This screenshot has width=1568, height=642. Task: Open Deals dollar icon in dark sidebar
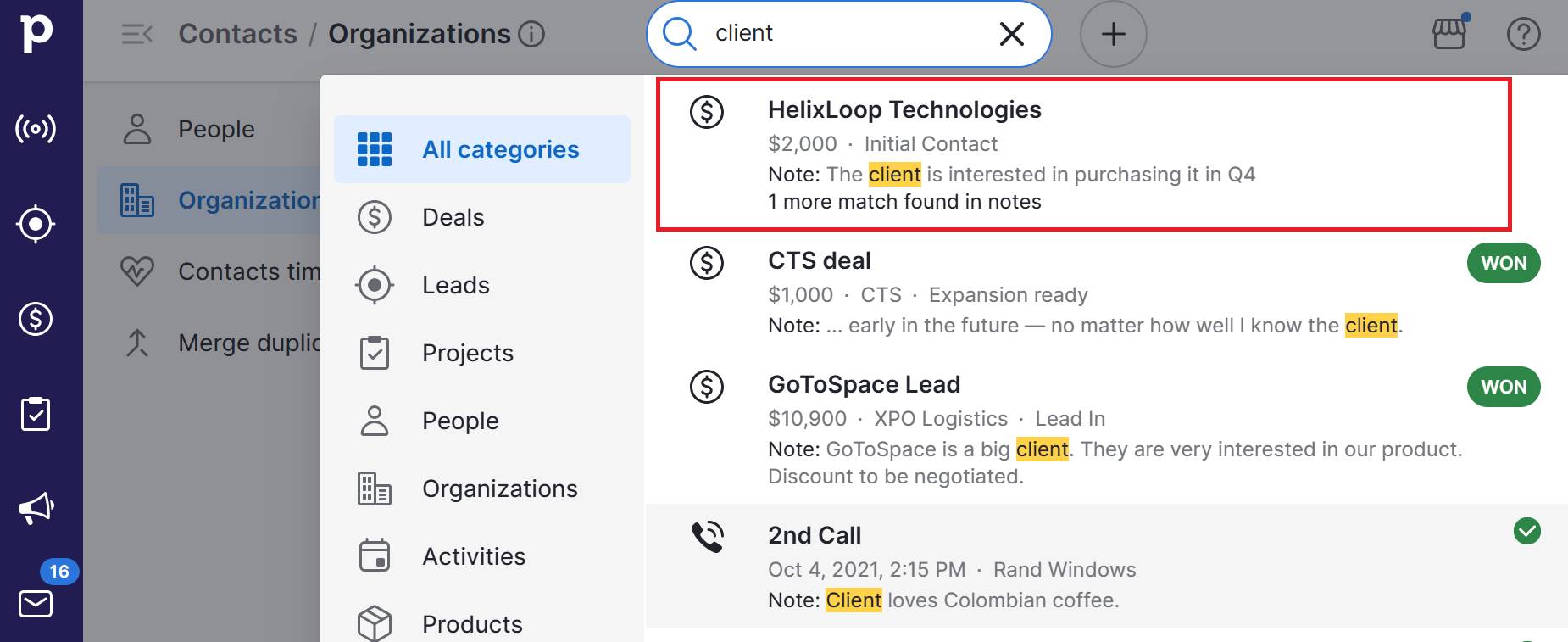(36, 319)
